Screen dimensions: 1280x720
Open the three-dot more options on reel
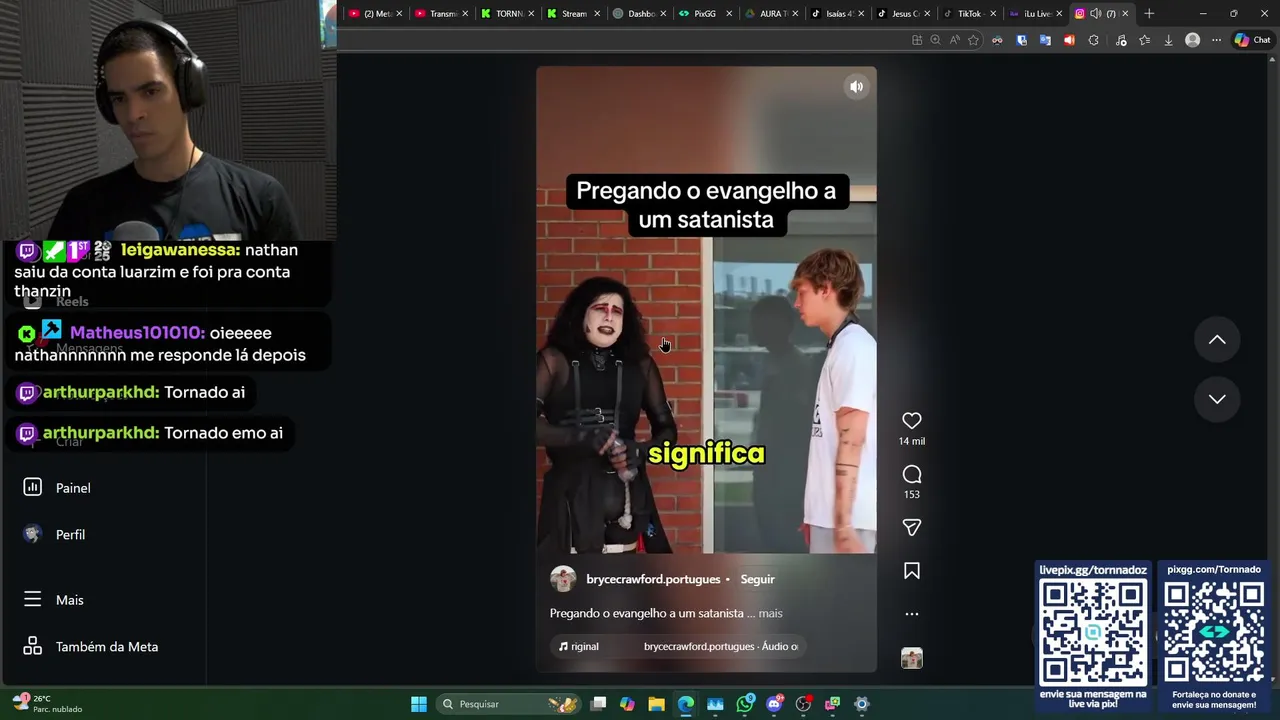pos(911,614)
